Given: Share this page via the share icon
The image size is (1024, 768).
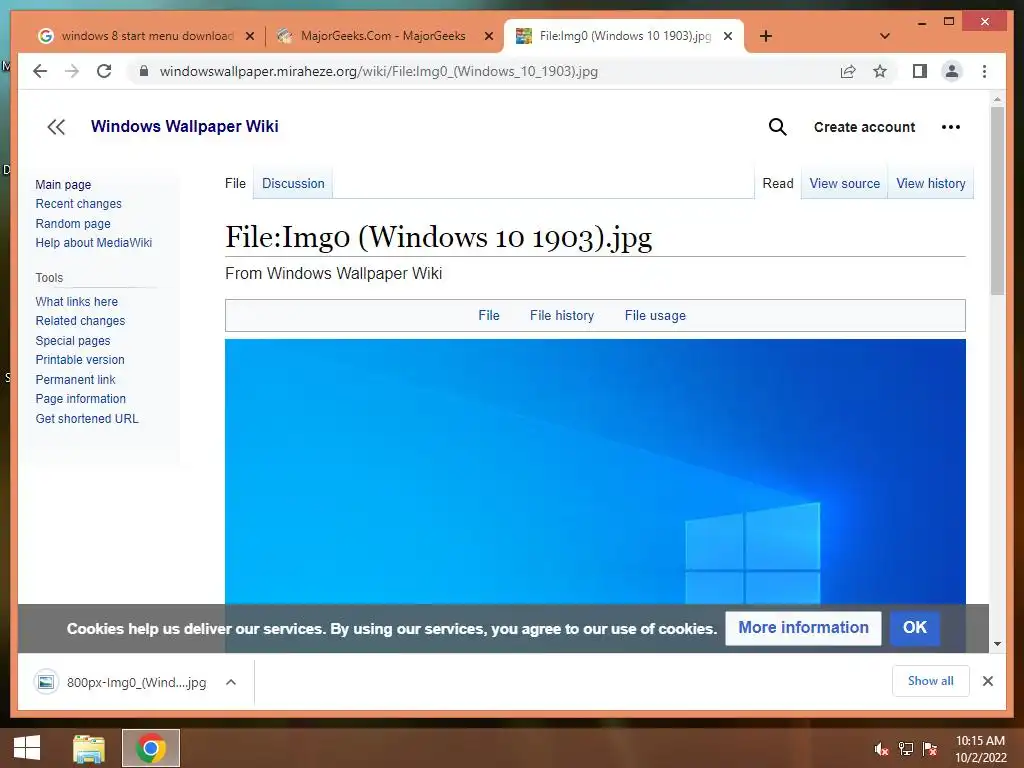Looking at the screenshot, I should tap(848, 71).
